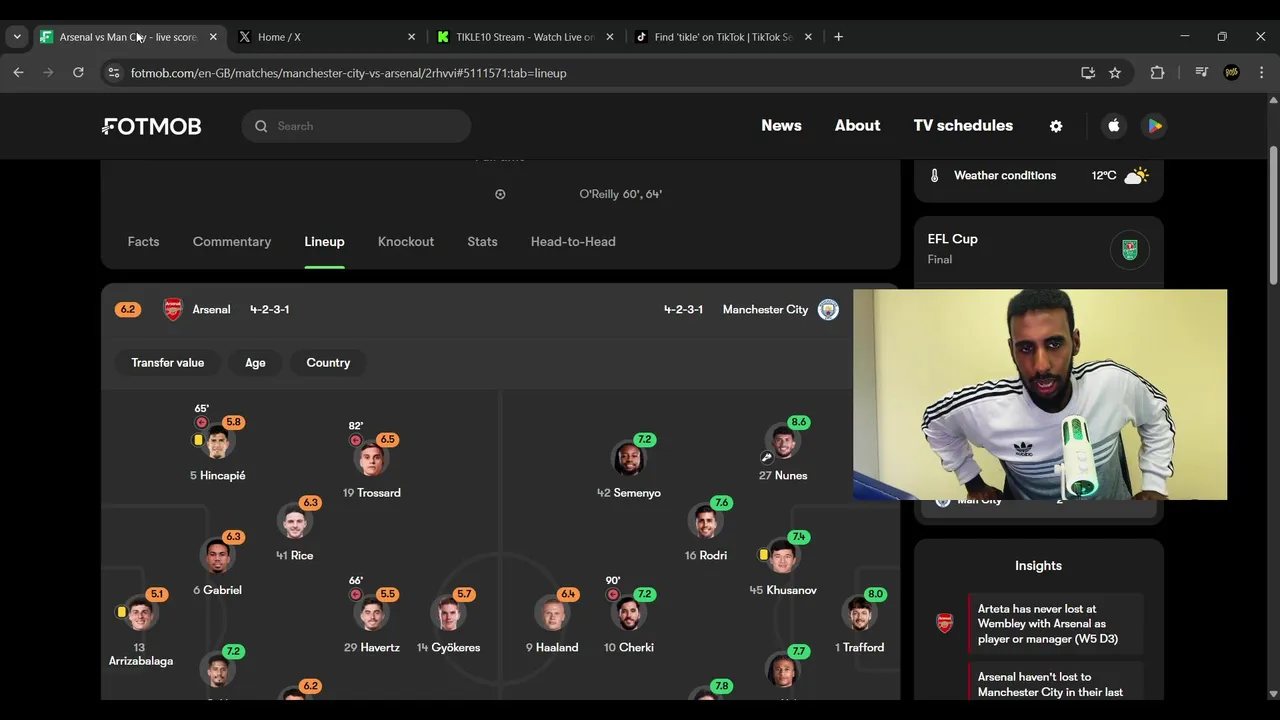The height and width of the screenshot is (720, 1280).
Task: Click in the FotMob search field
Action: tap(356, 126)
